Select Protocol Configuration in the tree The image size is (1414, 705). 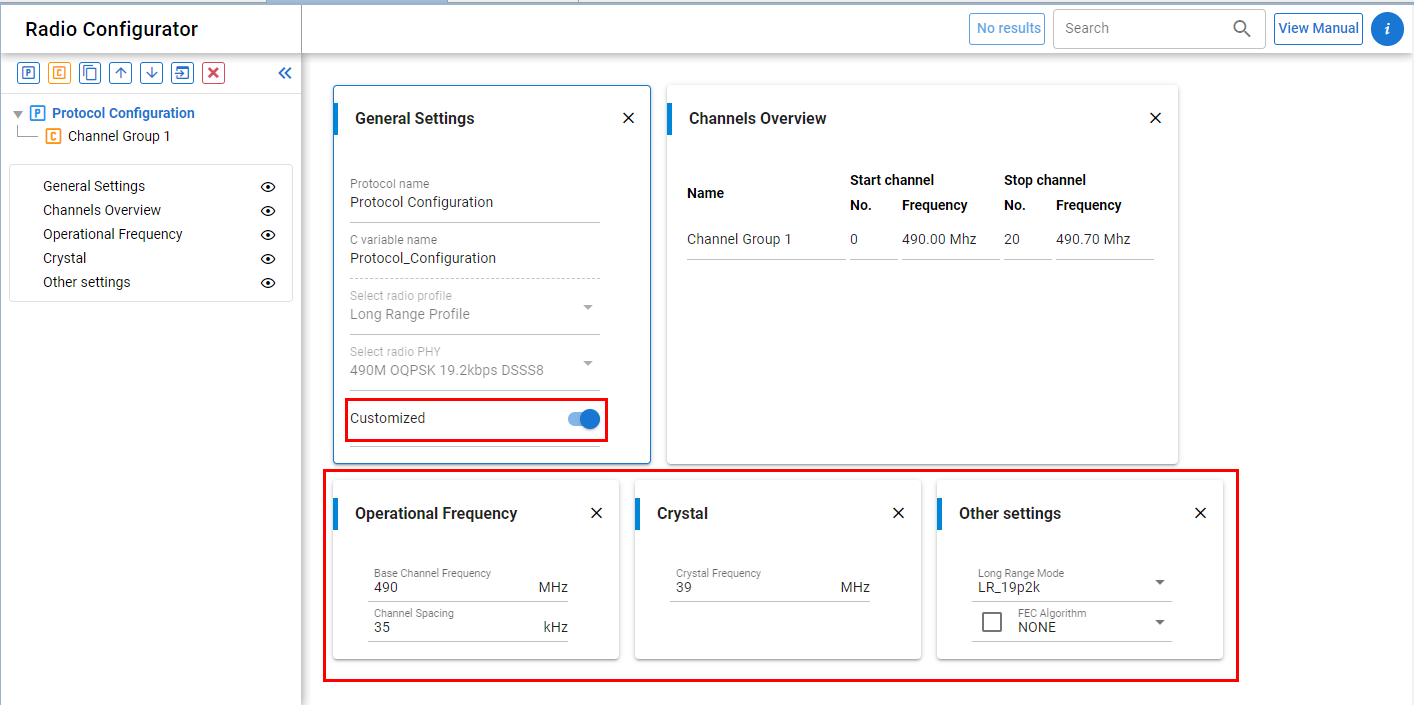tap(123, 113)
